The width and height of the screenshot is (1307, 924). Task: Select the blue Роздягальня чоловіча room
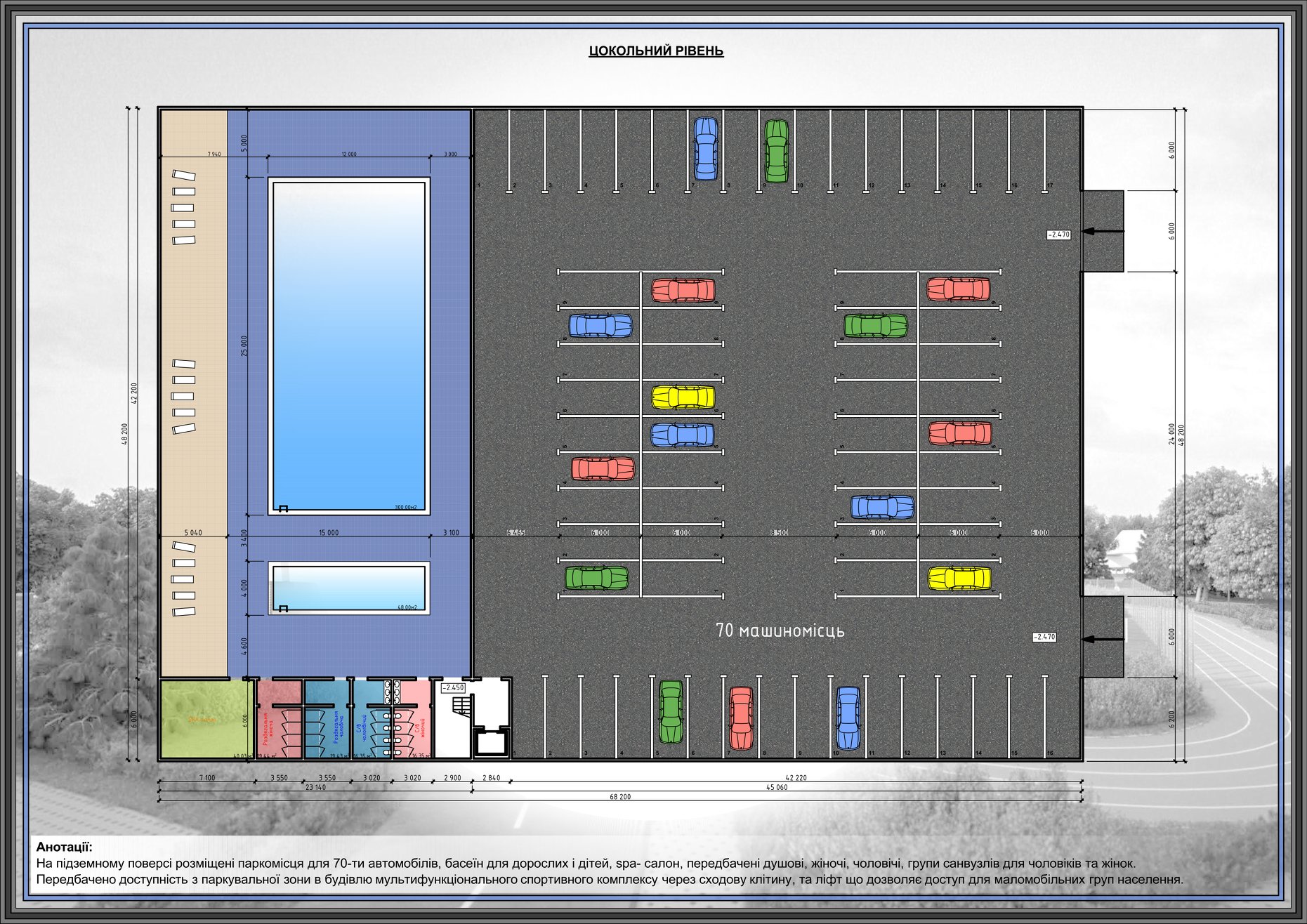327,719
